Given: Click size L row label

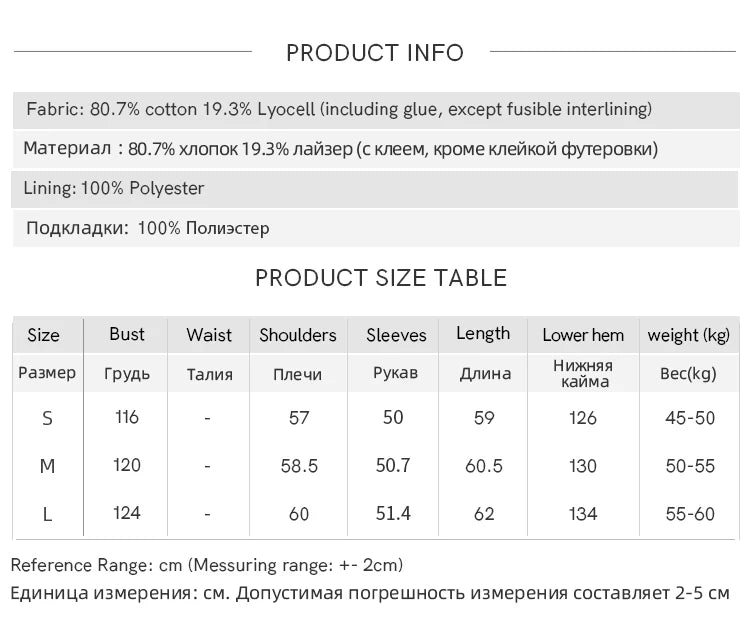Looking at the screenshot, I should (x=47, y=515).
